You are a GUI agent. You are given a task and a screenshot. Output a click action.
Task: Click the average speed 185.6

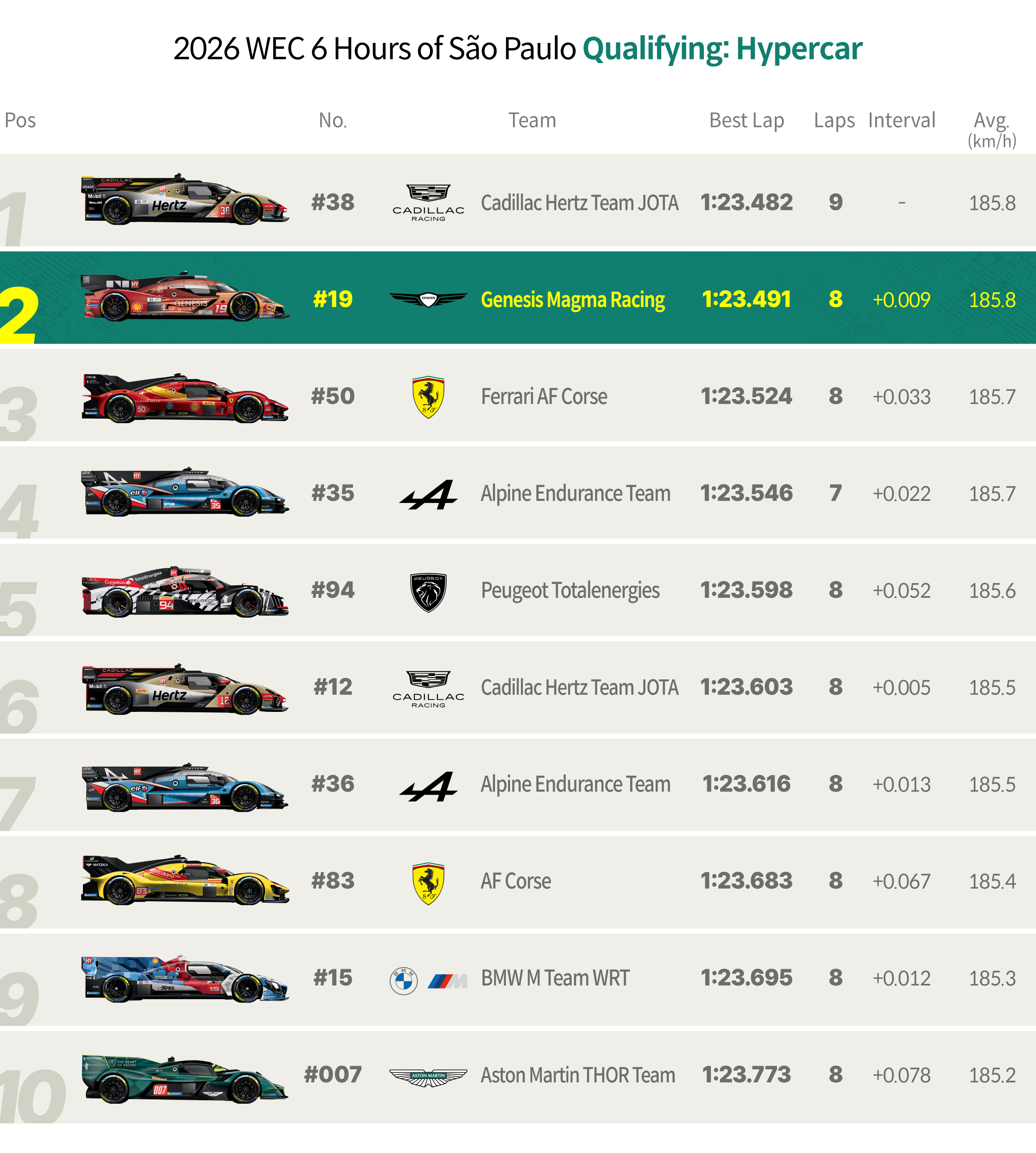[x=992, y=591]
